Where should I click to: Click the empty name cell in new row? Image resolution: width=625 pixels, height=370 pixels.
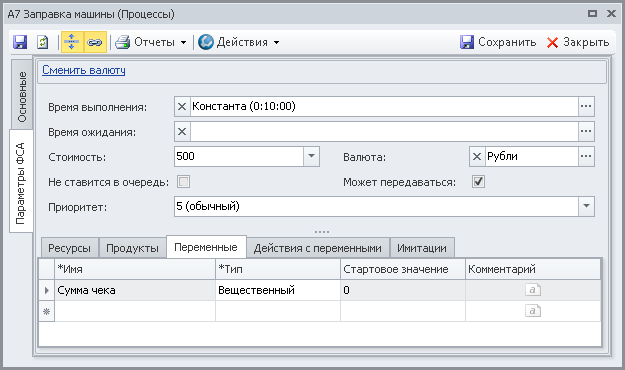[135, 311]
